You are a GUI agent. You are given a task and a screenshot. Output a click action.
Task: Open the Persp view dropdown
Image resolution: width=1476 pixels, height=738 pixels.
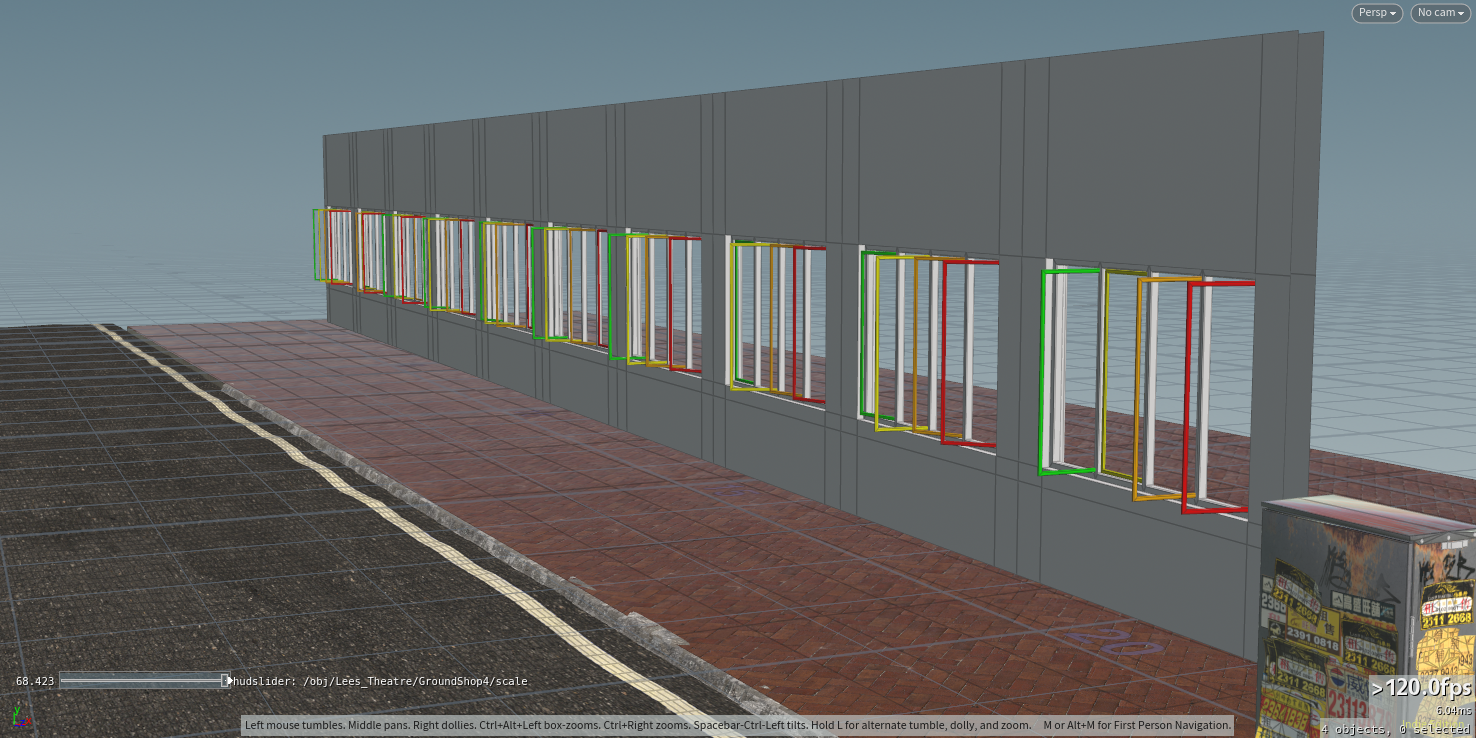(1377, 13)
